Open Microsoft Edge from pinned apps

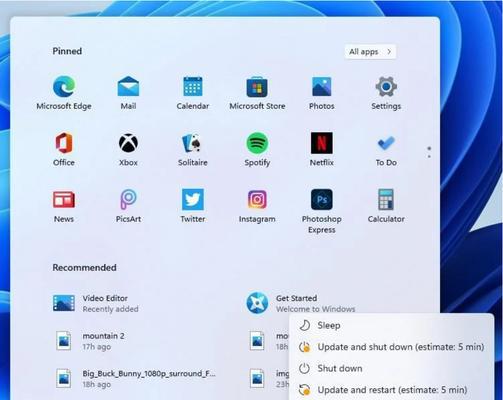coord(64,93)
